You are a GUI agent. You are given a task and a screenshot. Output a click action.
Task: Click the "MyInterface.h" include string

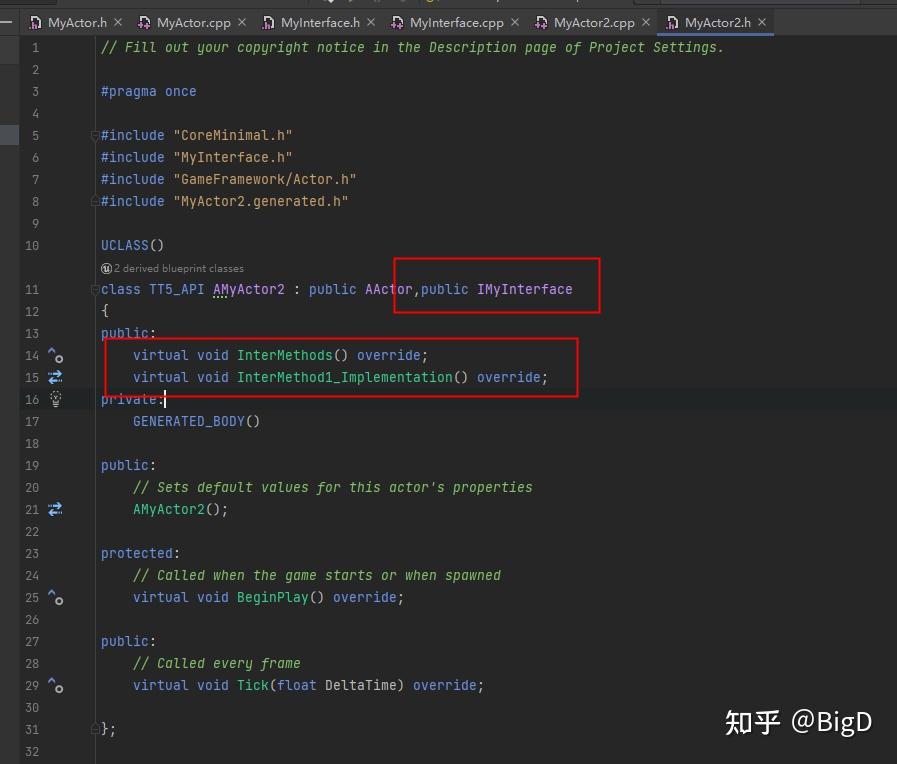click(233, 157)
